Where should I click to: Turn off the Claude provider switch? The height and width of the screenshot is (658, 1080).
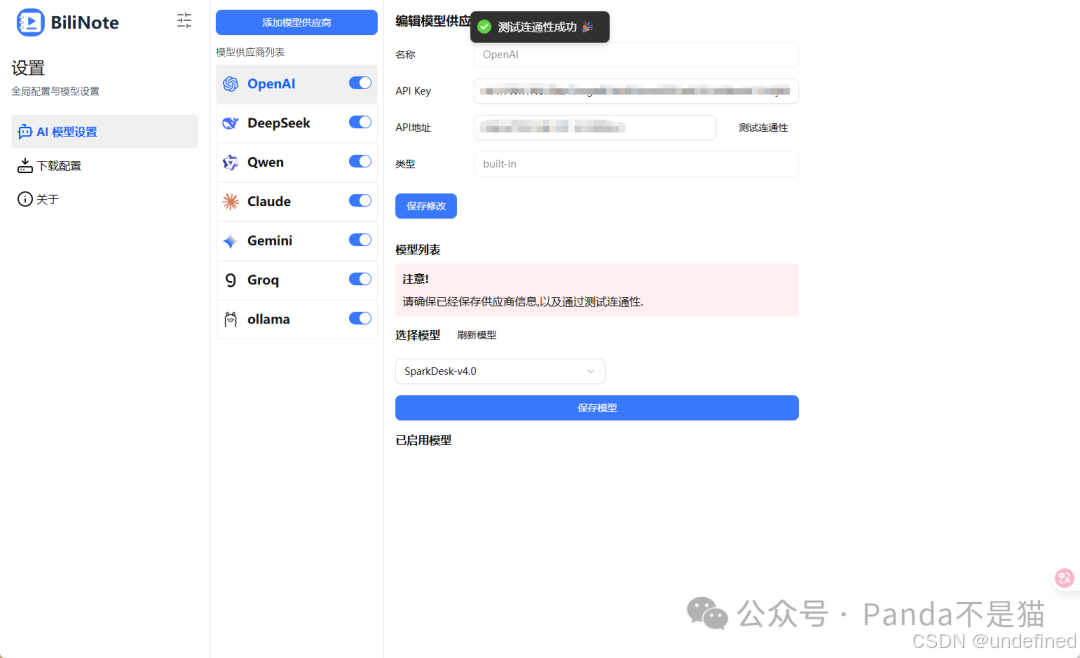coord(360,201)
